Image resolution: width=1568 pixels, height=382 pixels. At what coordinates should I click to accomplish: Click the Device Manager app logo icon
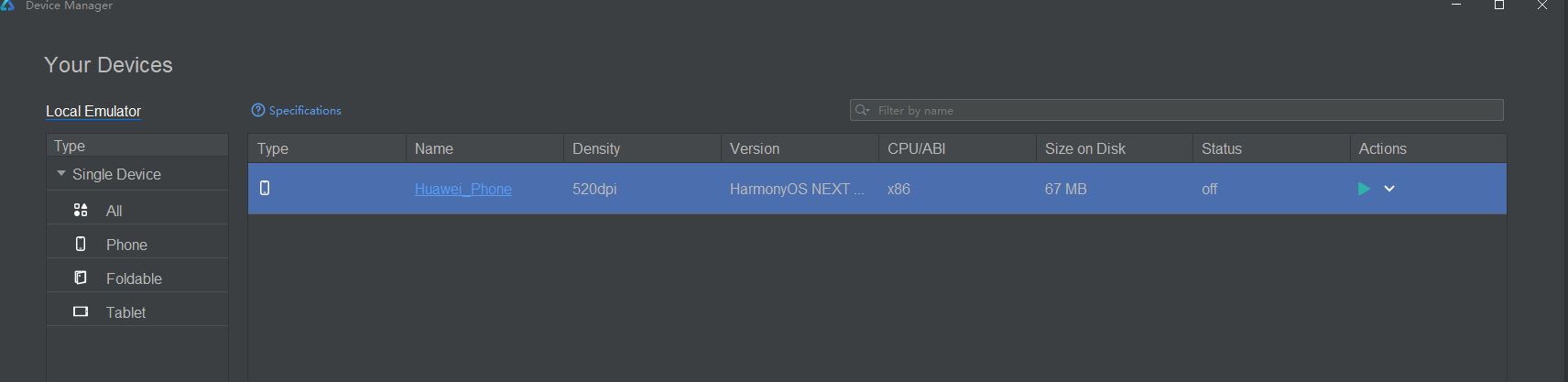[x=8, y=5]
